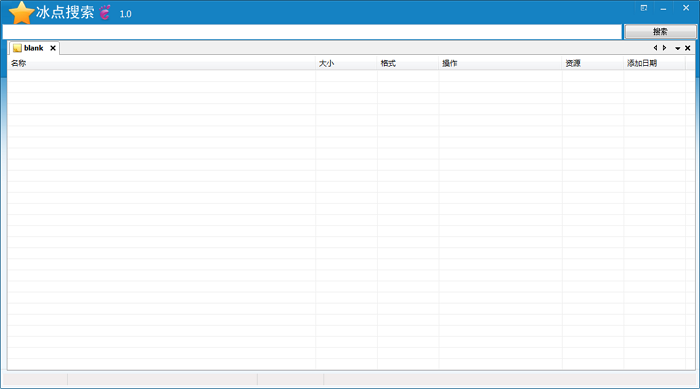Click the 格式 column header
Image resolution: width=700 pixels, height=389 pixels.
(408, 63)
